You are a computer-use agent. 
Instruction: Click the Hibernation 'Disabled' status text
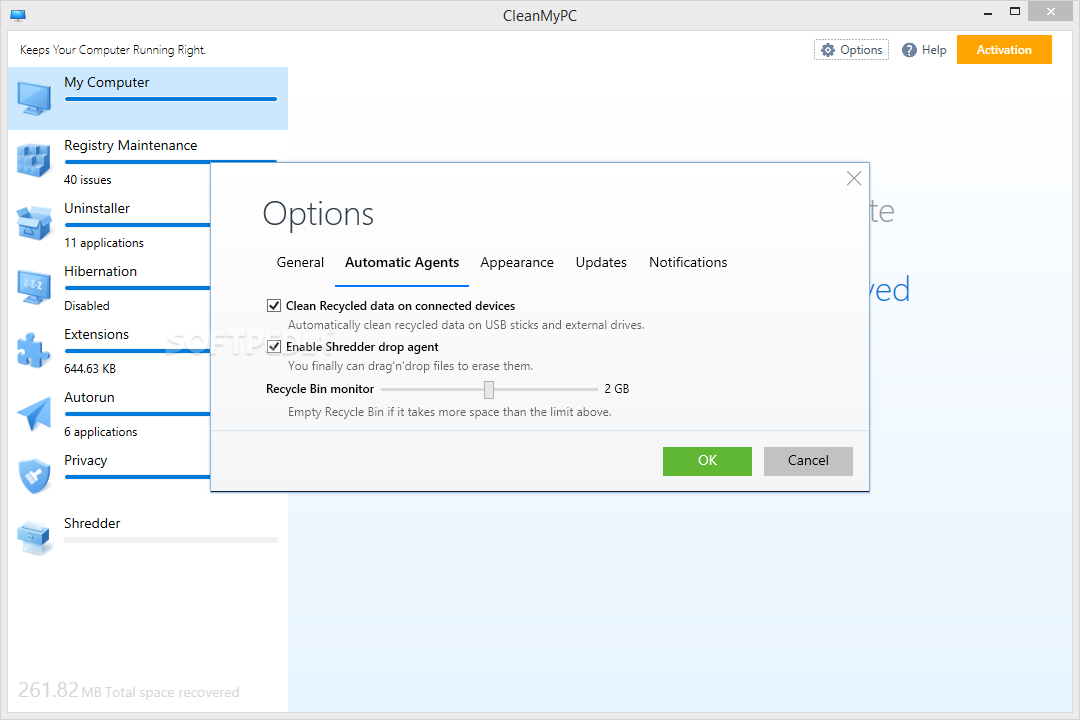coord(87,306)
